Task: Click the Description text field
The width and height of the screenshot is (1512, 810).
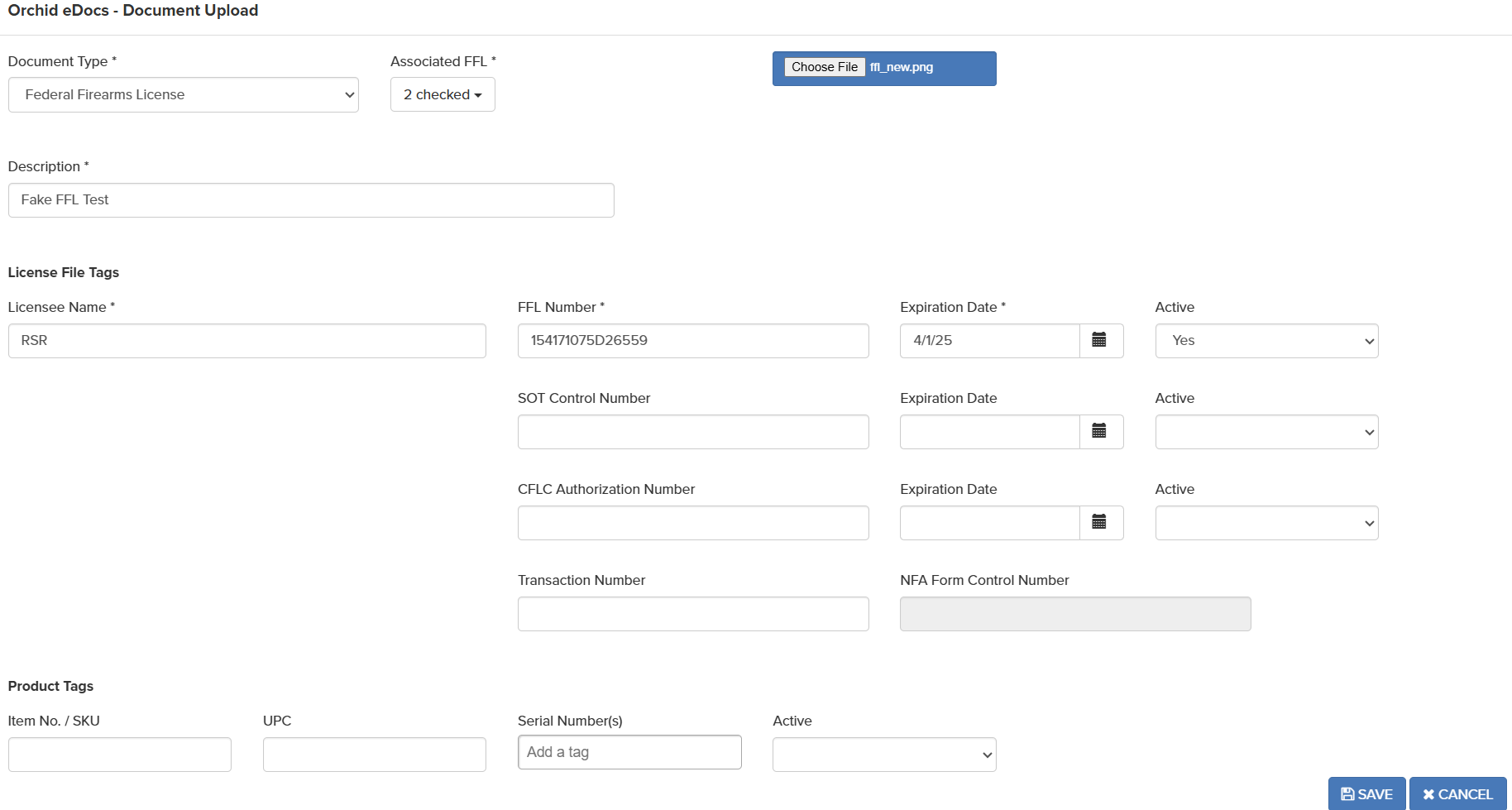Action: point(311,200)
